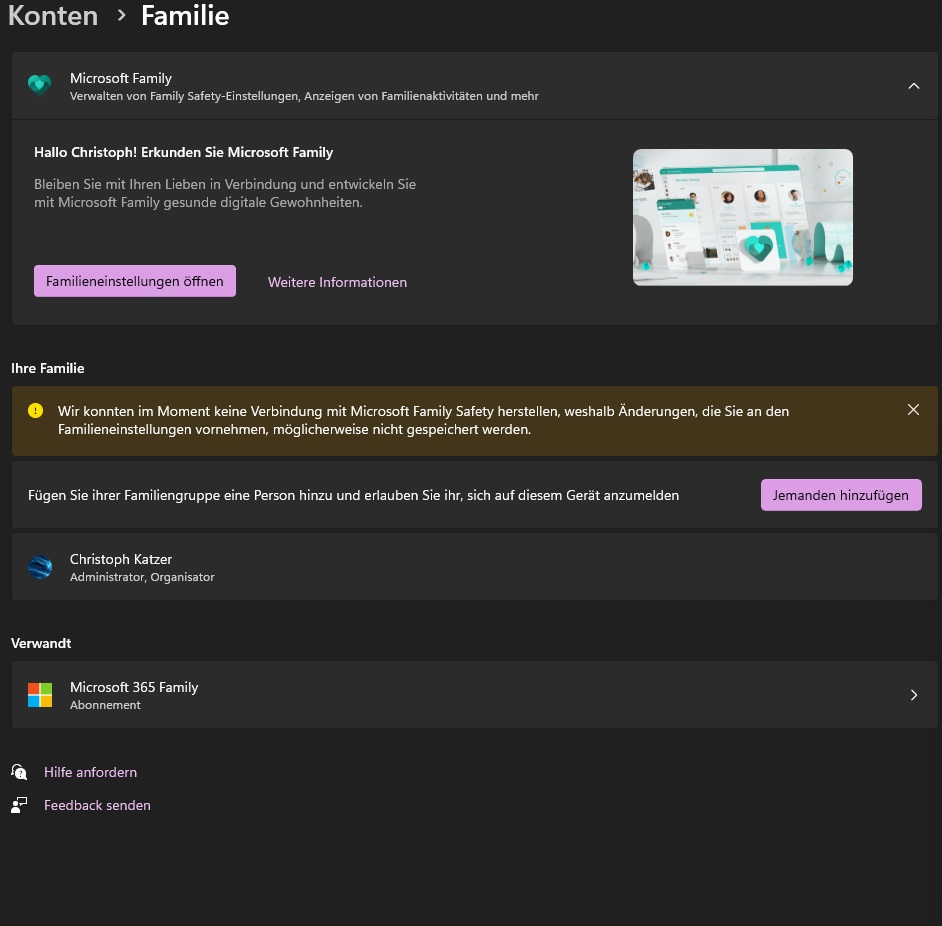Click the Feedback senden link
Viewport: 942px width, 926px height.
coord(97,804)
